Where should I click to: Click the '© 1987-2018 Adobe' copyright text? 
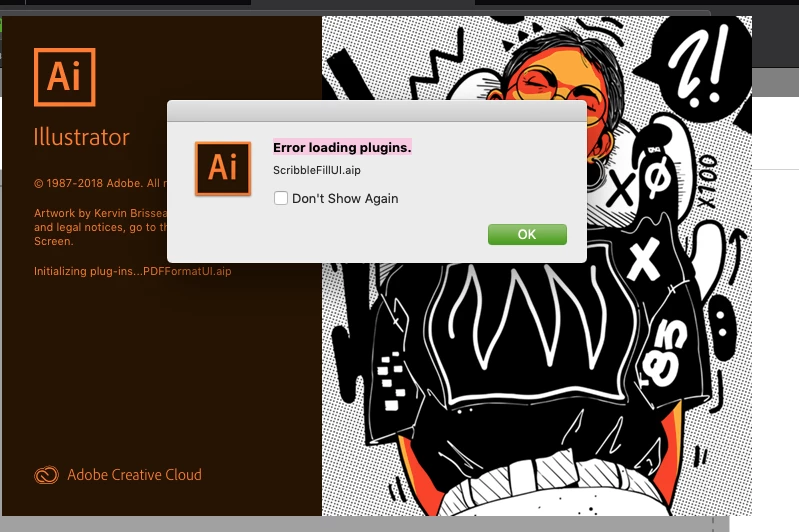(x=100, y=183)
